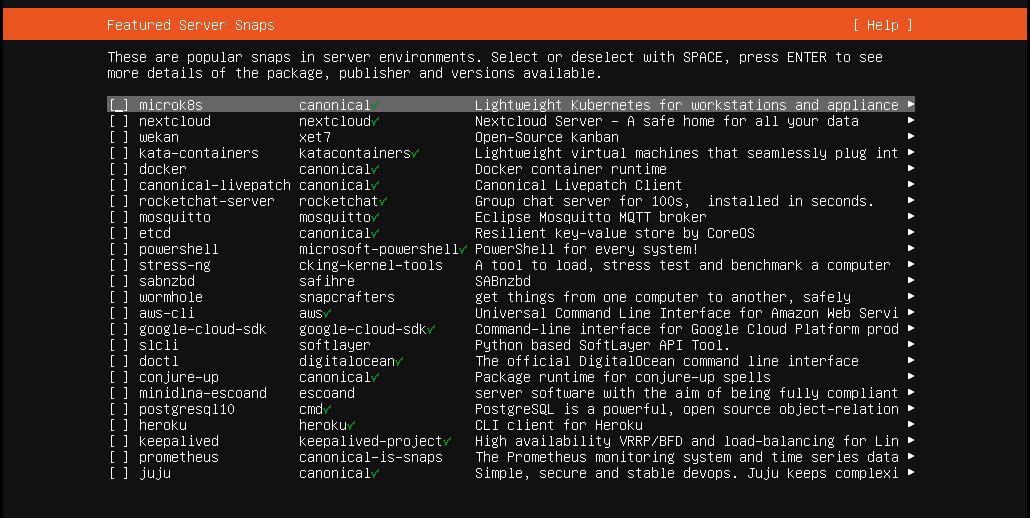The height and width of the screenshot is (518, 1030).
Task: Tick the rocketchat-server checkbox
Action: (x=119, y=201)
